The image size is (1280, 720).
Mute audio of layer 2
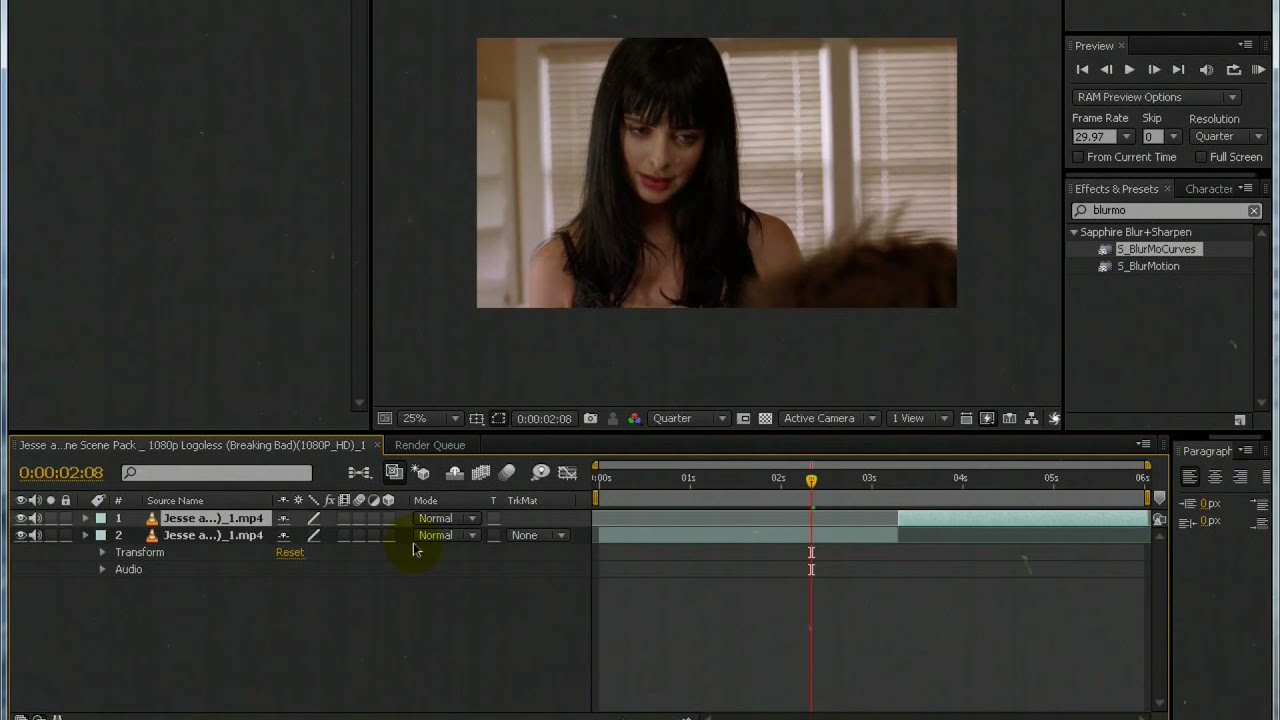[x=35, y=535]
